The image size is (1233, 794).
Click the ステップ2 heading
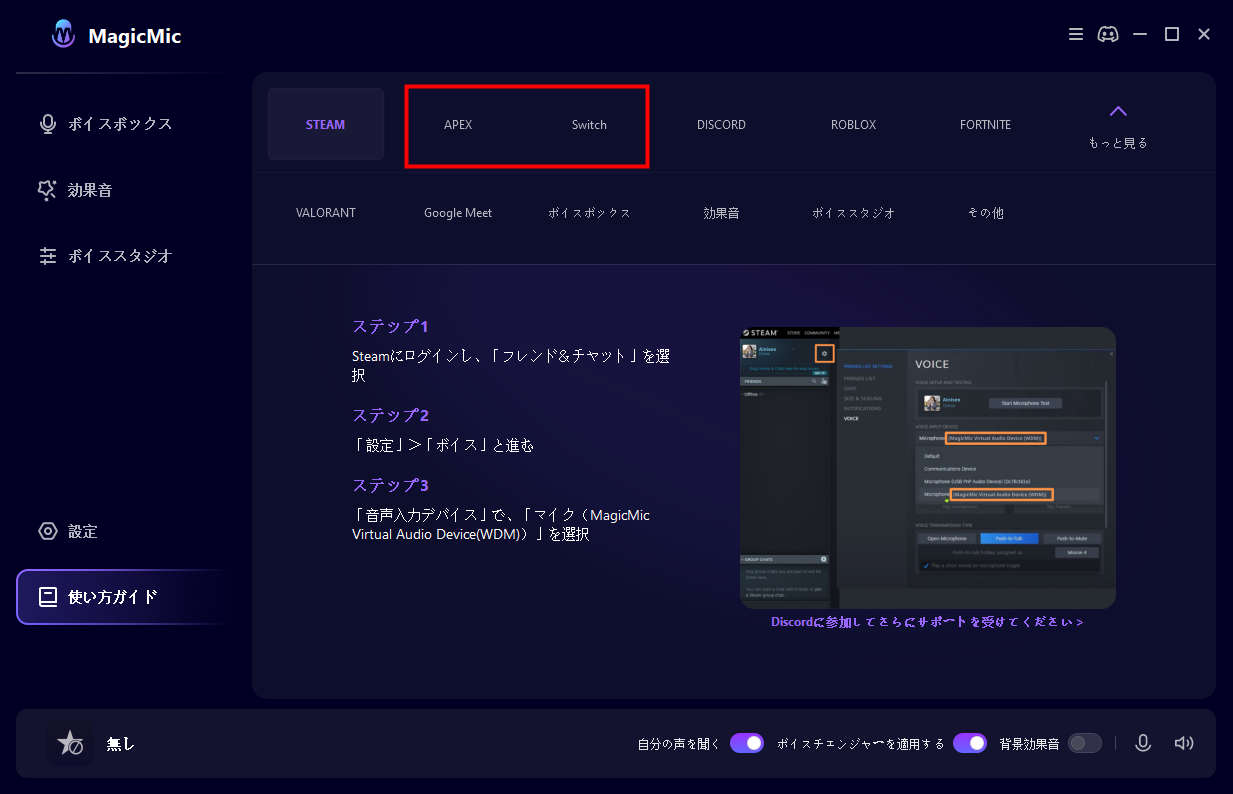pyautogui.click(x=390, y=415)
